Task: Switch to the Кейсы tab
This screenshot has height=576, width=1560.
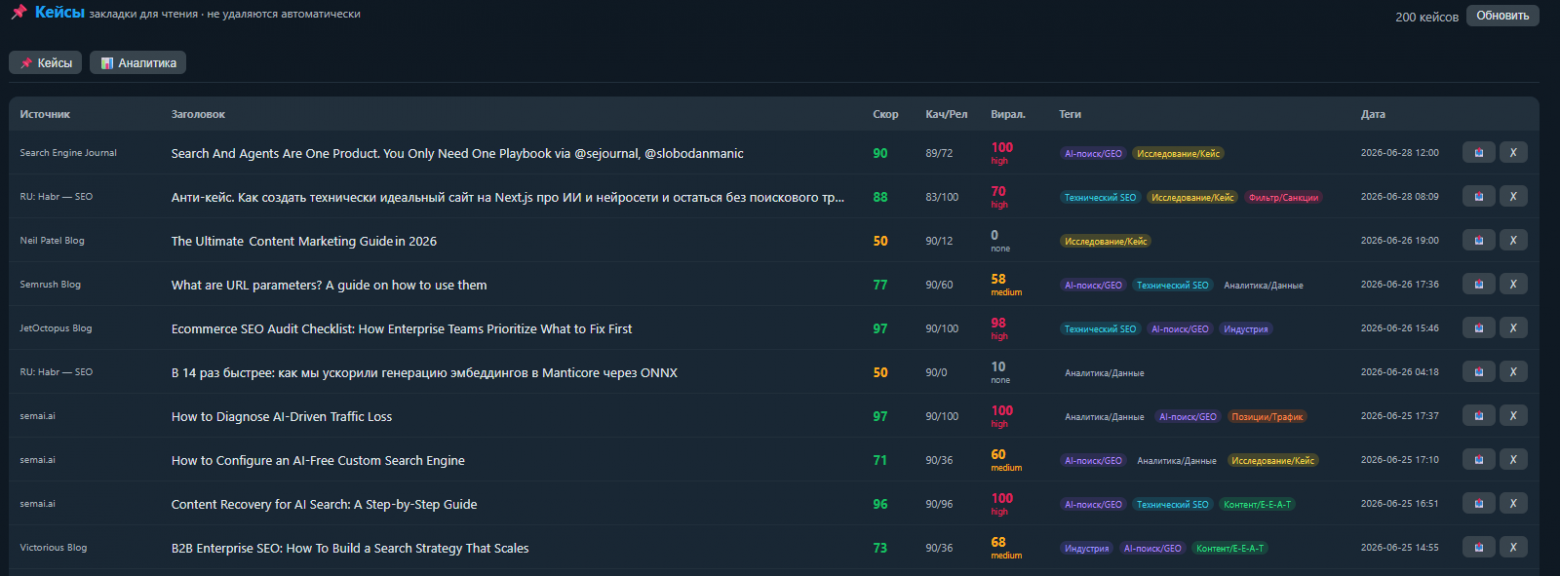Action: [x=45, y=63]
